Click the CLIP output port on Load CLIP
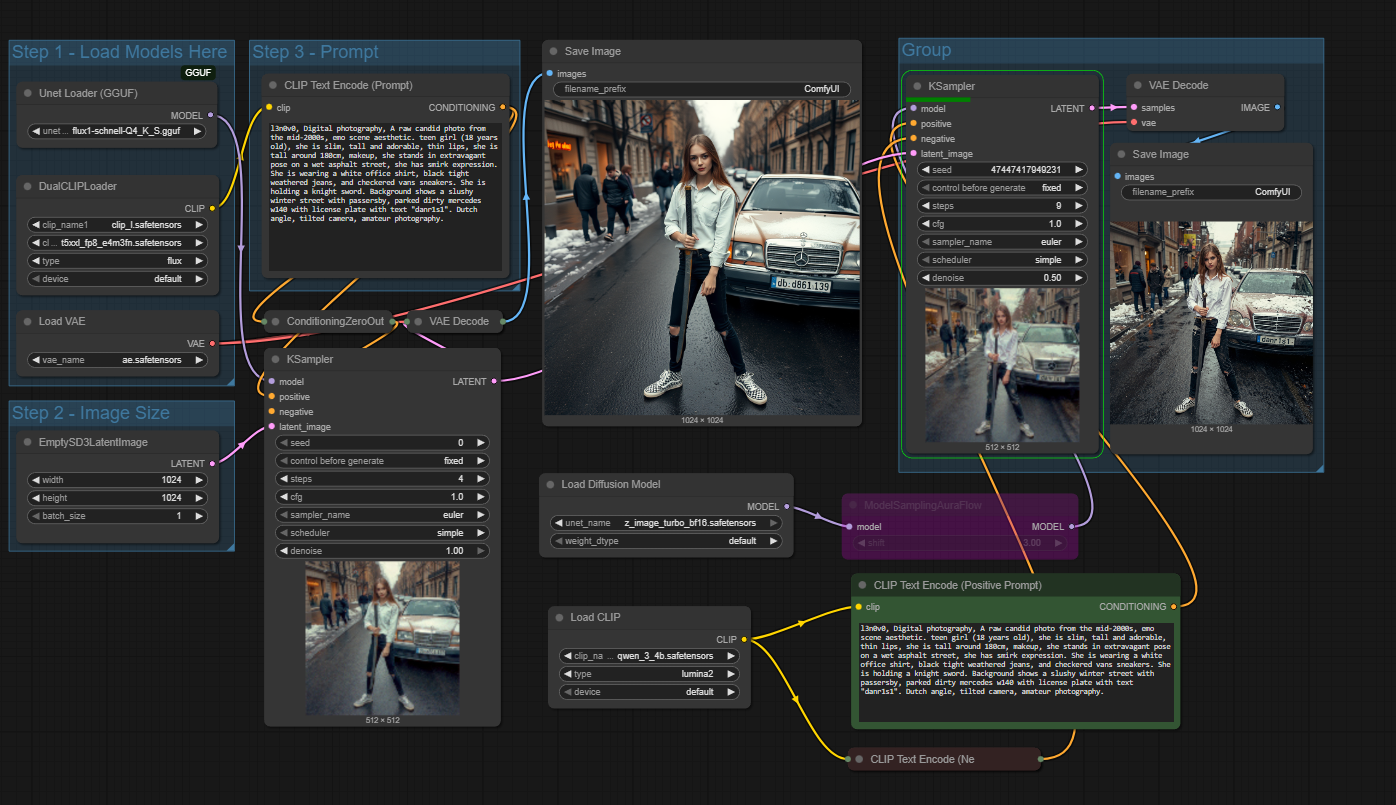 [745, 639]
